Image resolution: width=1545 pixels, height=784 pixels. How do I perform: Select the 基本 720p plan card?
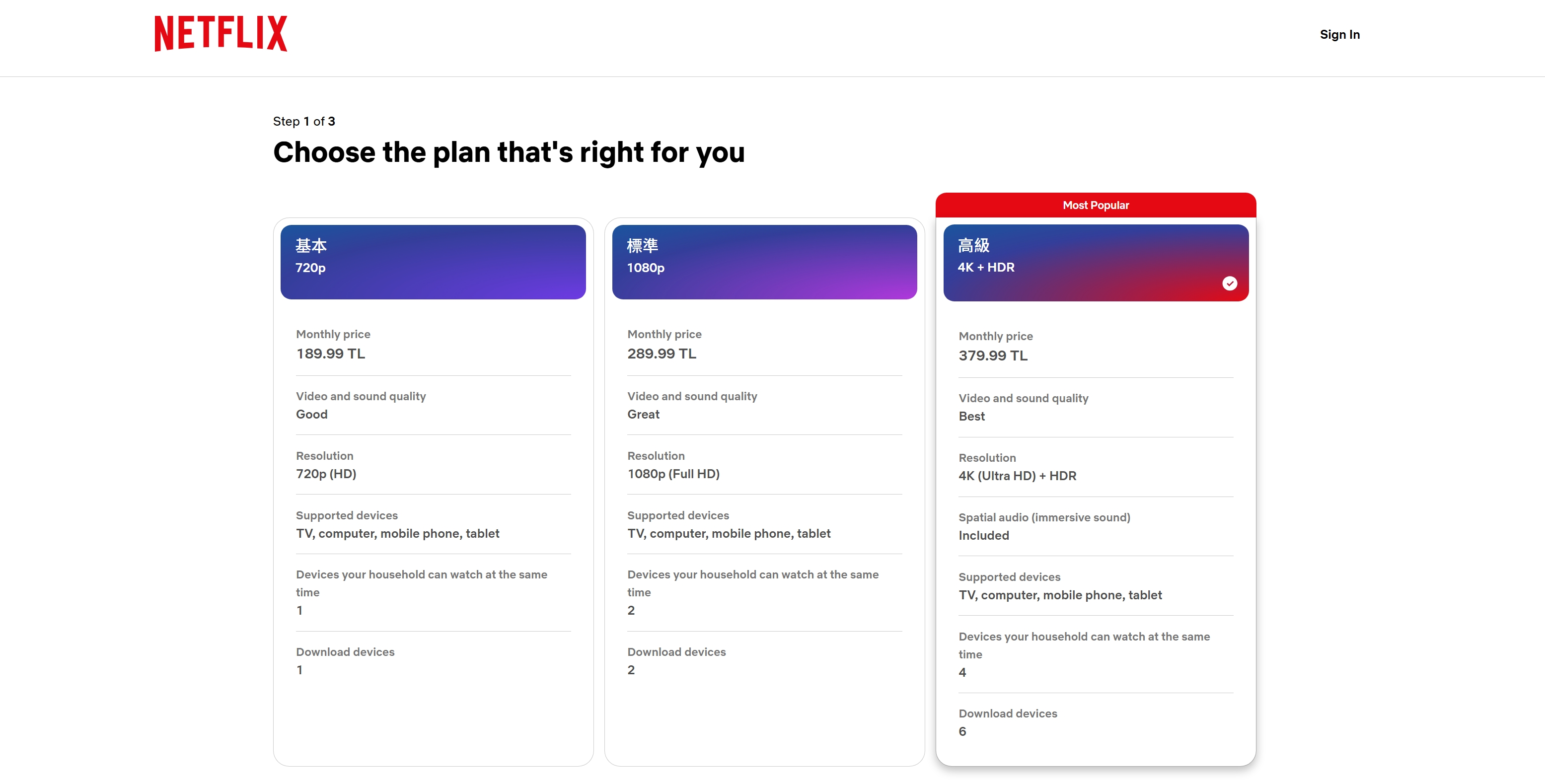click(x=433, y=262)
